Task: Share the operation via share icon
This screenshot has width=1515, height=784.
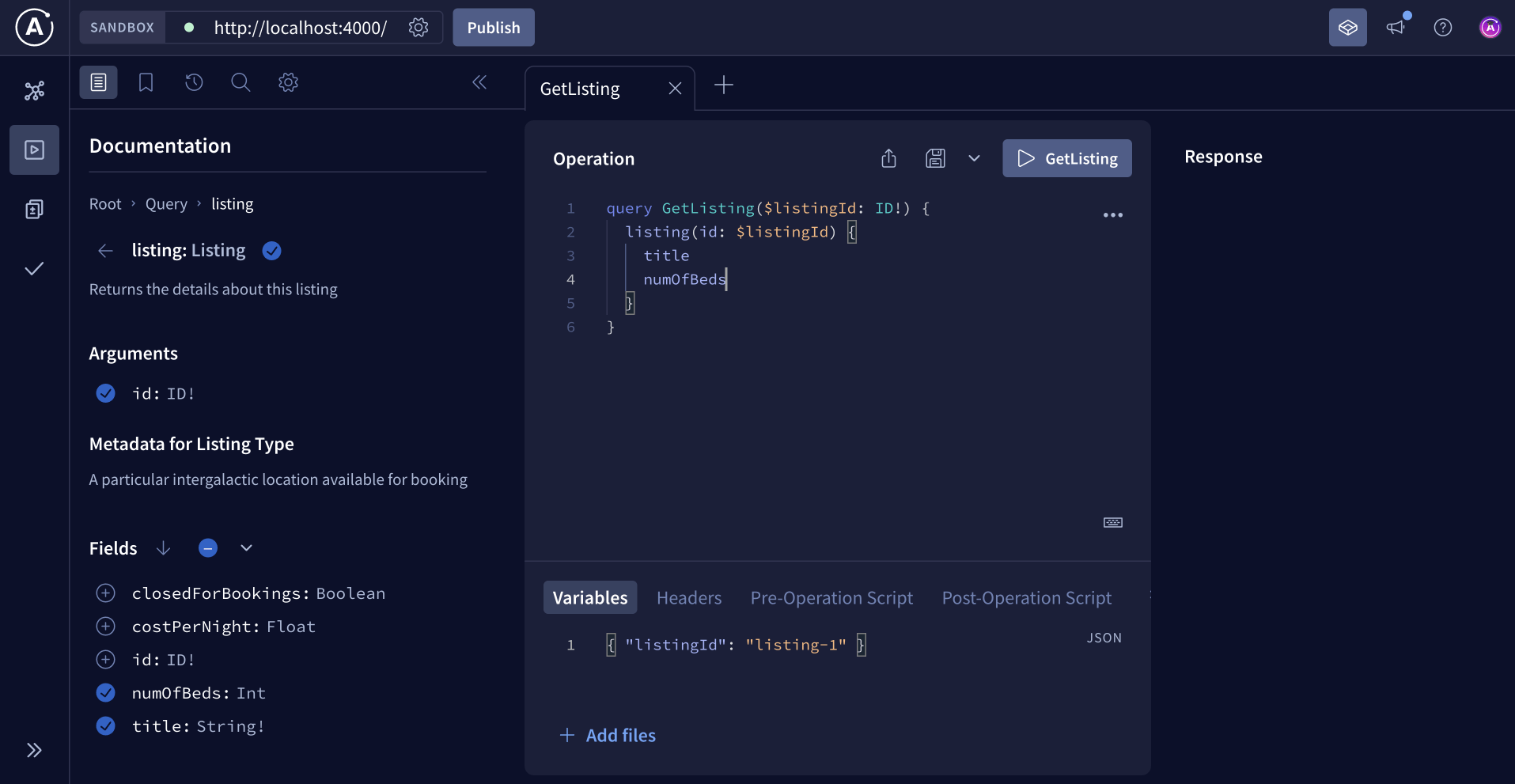Action: (x=888, y=158)
